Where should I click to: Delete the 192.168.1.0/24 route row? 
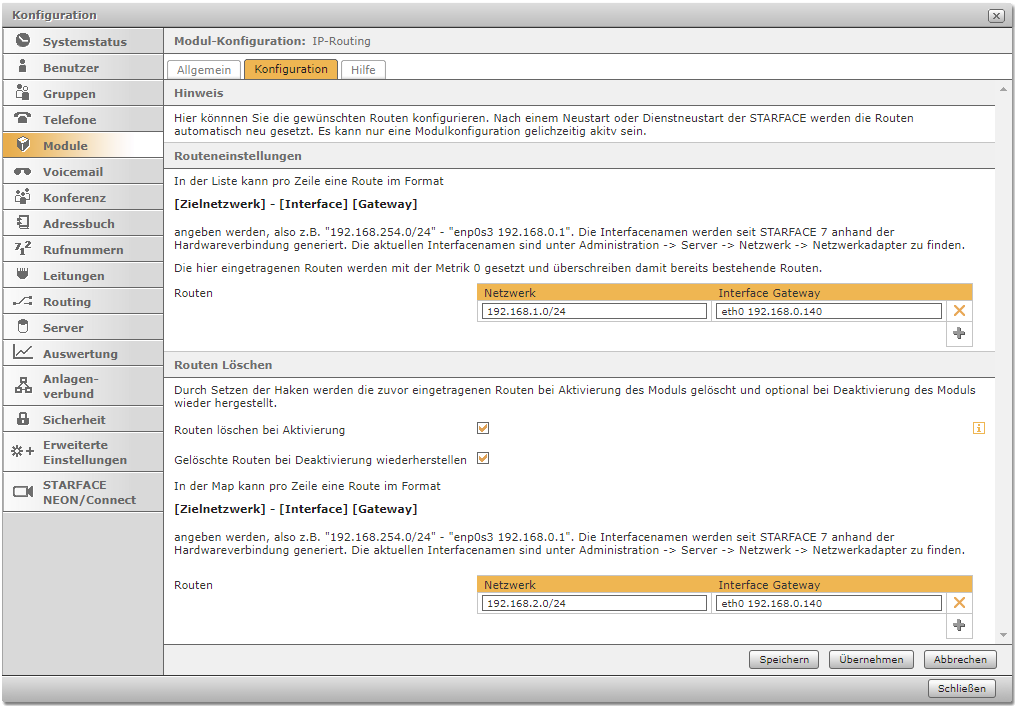[959, 312]
